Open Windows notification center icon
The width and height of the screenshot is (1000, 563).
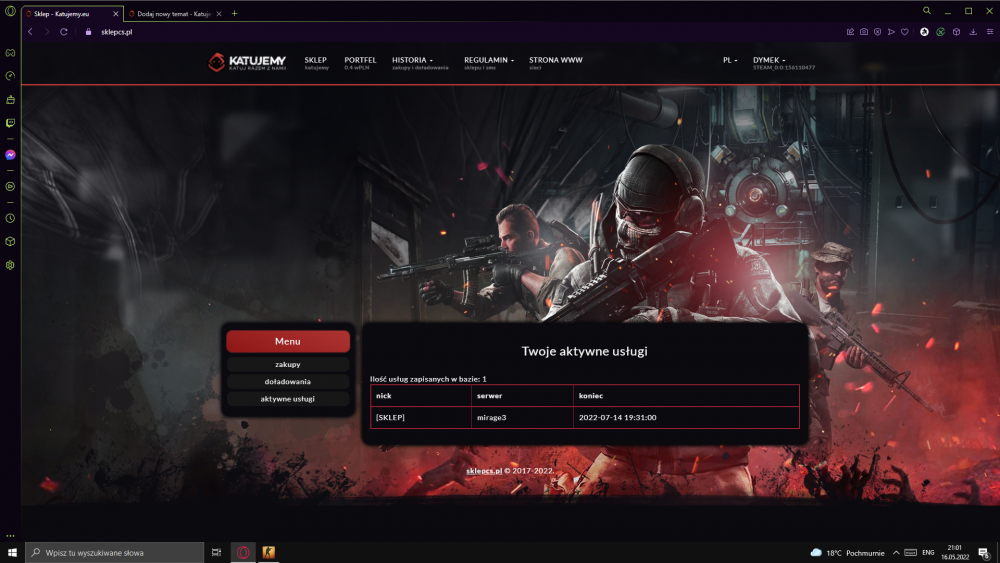click(x=984, y=553)
